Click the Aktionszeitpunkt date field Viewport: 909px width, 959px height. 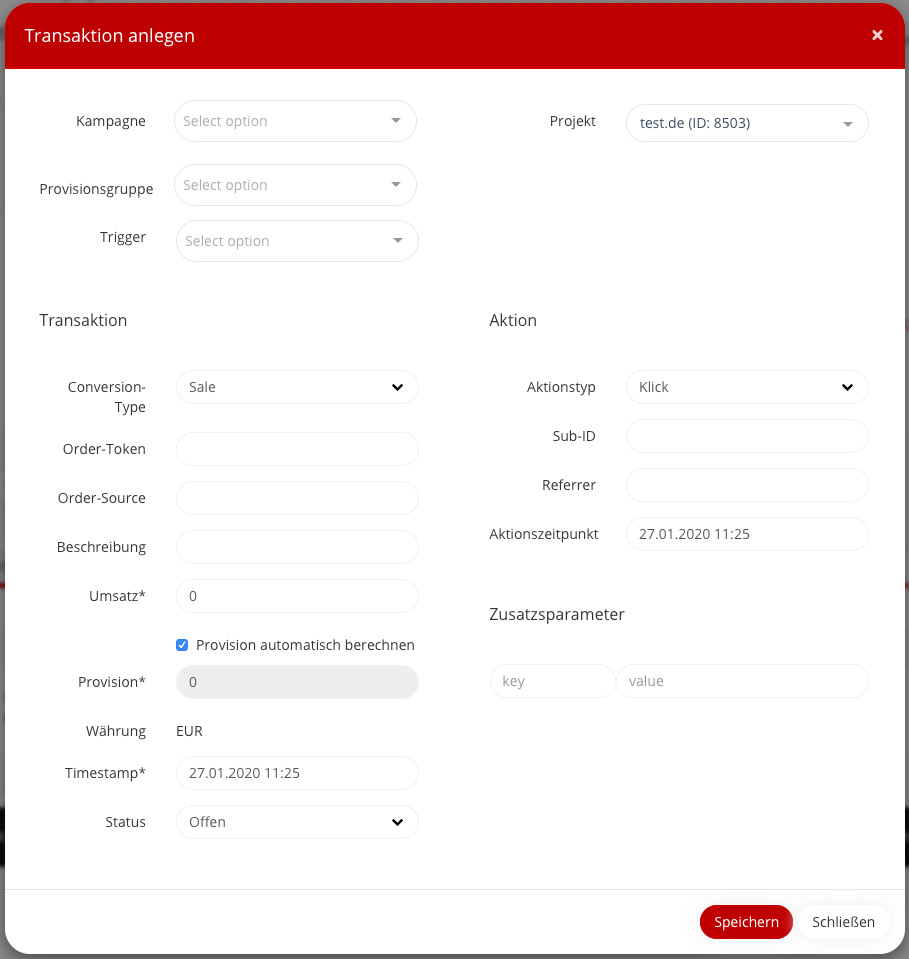tap(747, 534)
